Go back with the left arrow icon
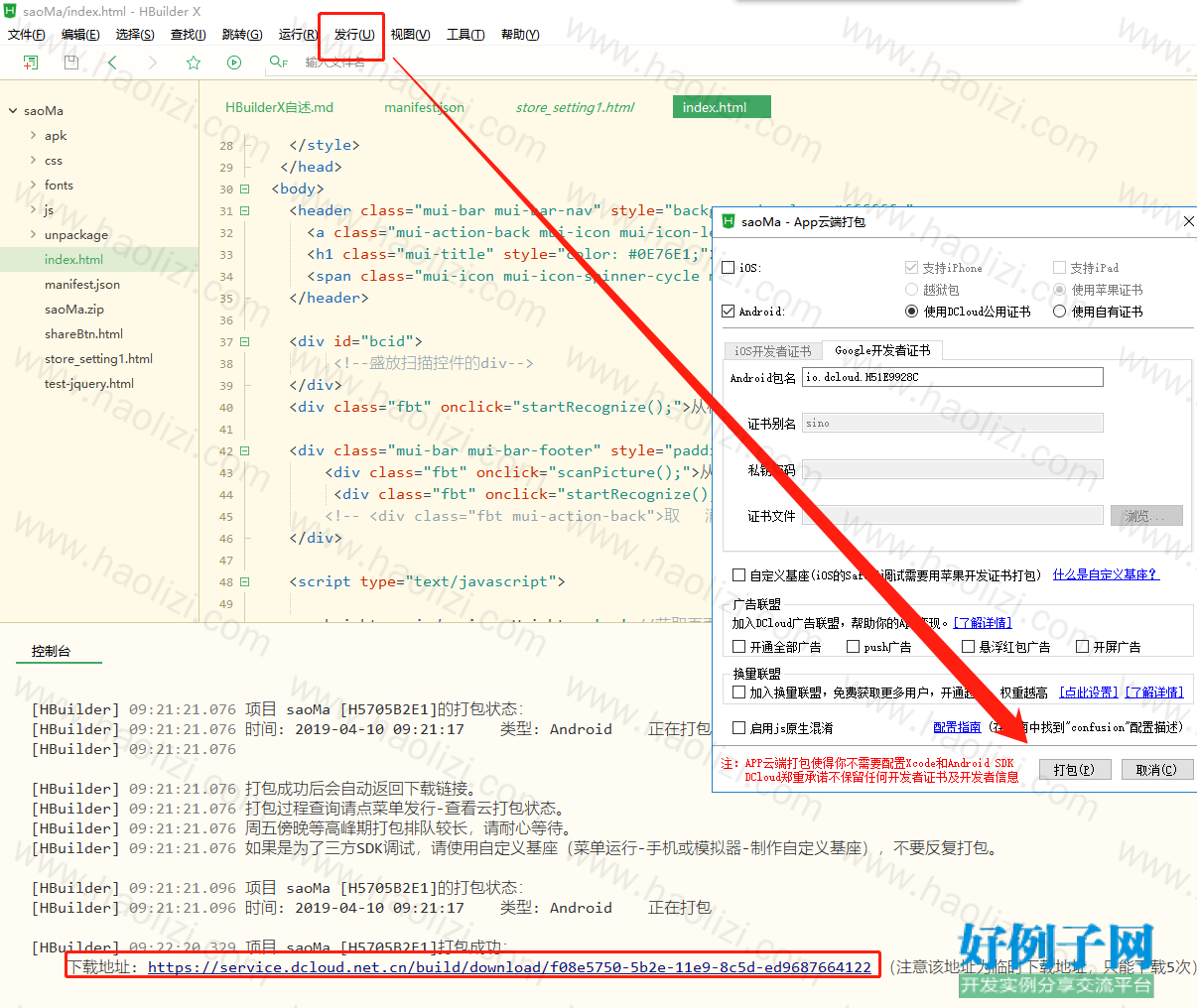This screenshot has height=1008, width=1197. [112, 63]
